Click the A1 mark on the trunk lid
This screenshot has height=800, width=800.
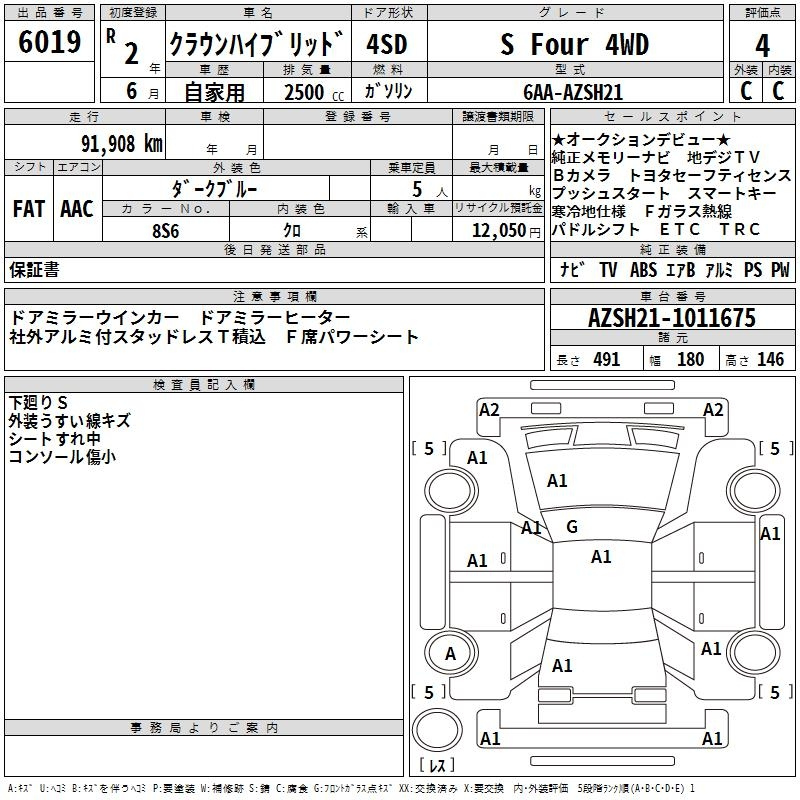click(x=562, y=665)
